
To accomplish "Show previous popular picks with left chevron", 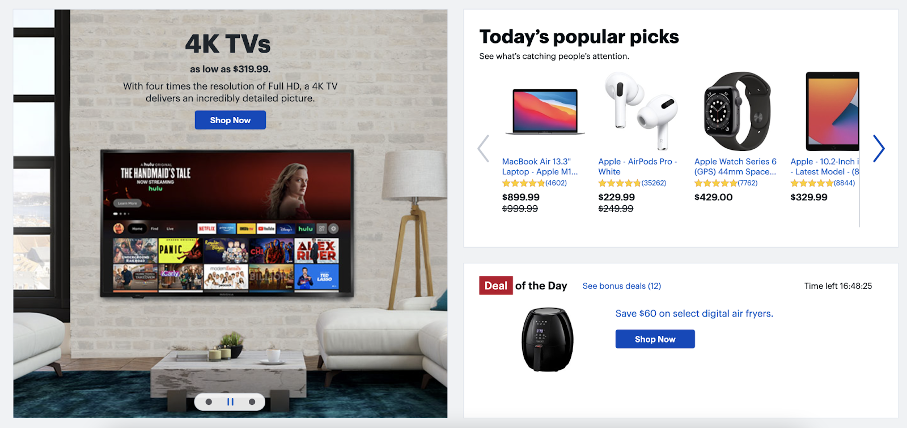I will click(484, 148).
